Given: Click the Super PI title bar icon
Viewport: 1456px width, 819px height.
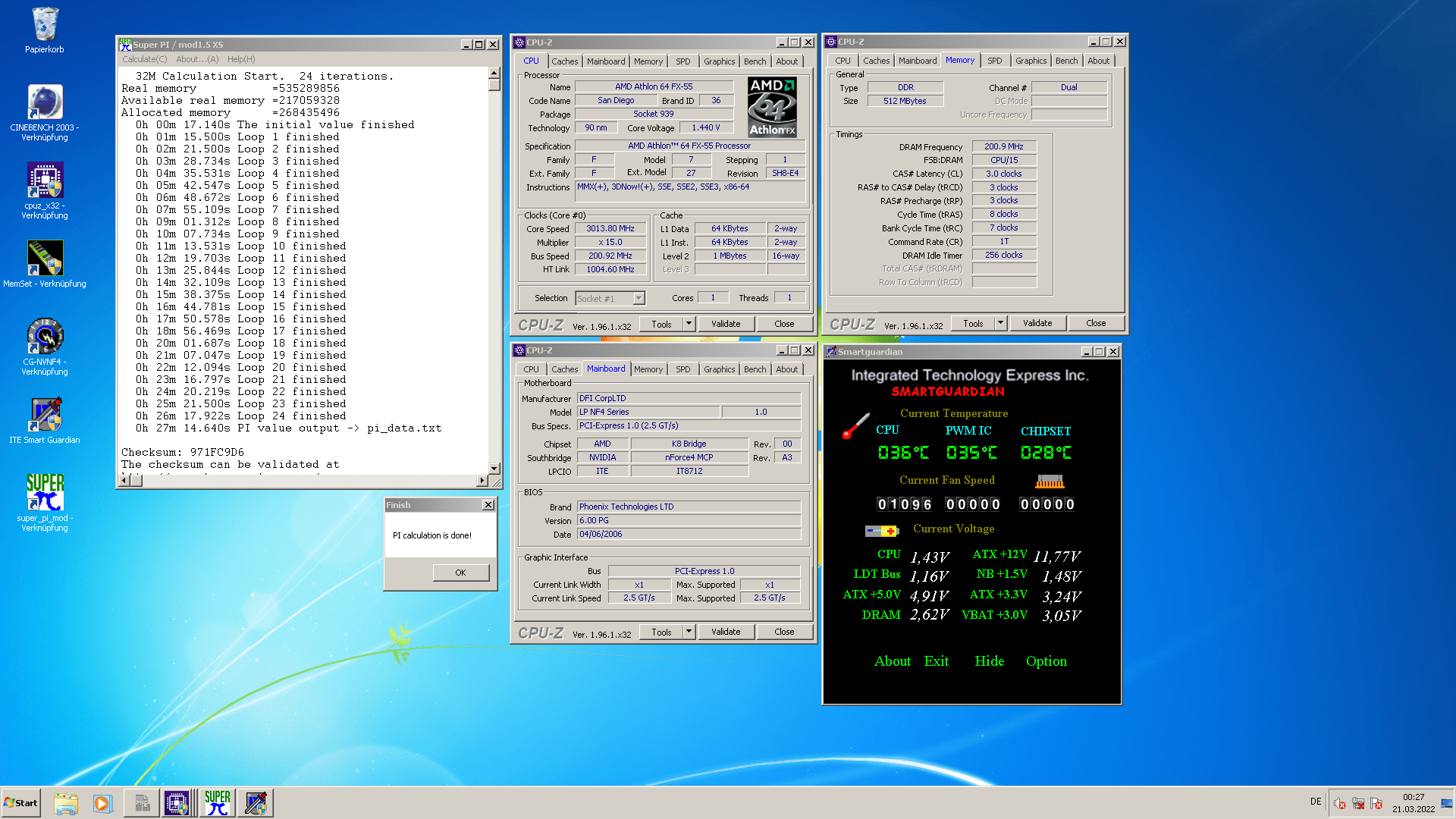Looking at the screenshot, I should pos(125,44).
